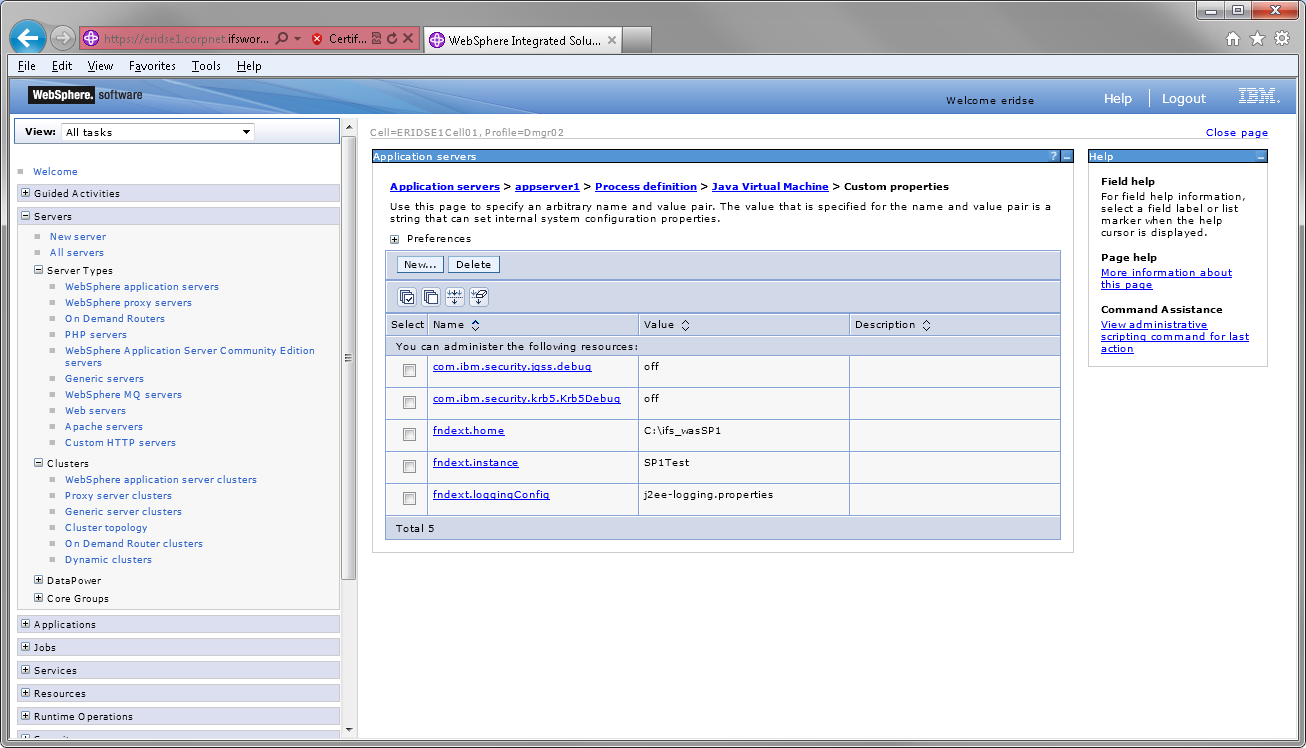Minimize the Application servers panel

click(x=1066, y=157)
